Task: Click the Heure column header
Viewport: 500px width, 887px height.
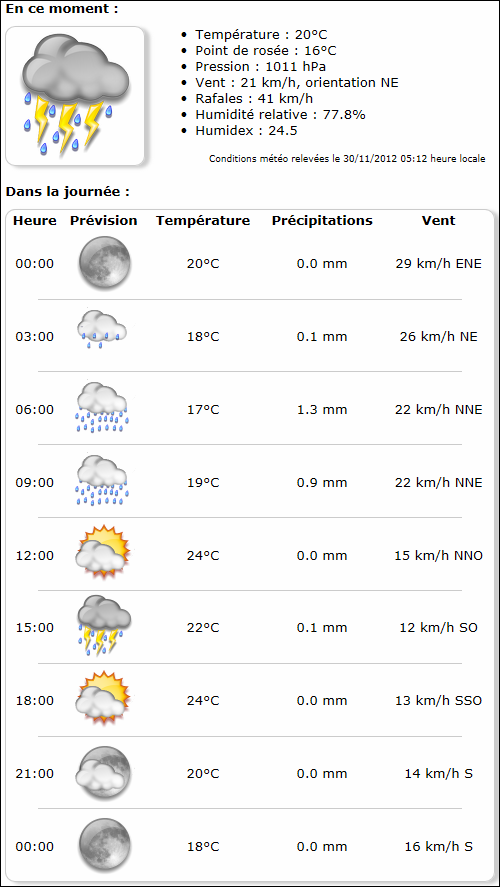Action: pyautogui.click(x=35, y=221)
